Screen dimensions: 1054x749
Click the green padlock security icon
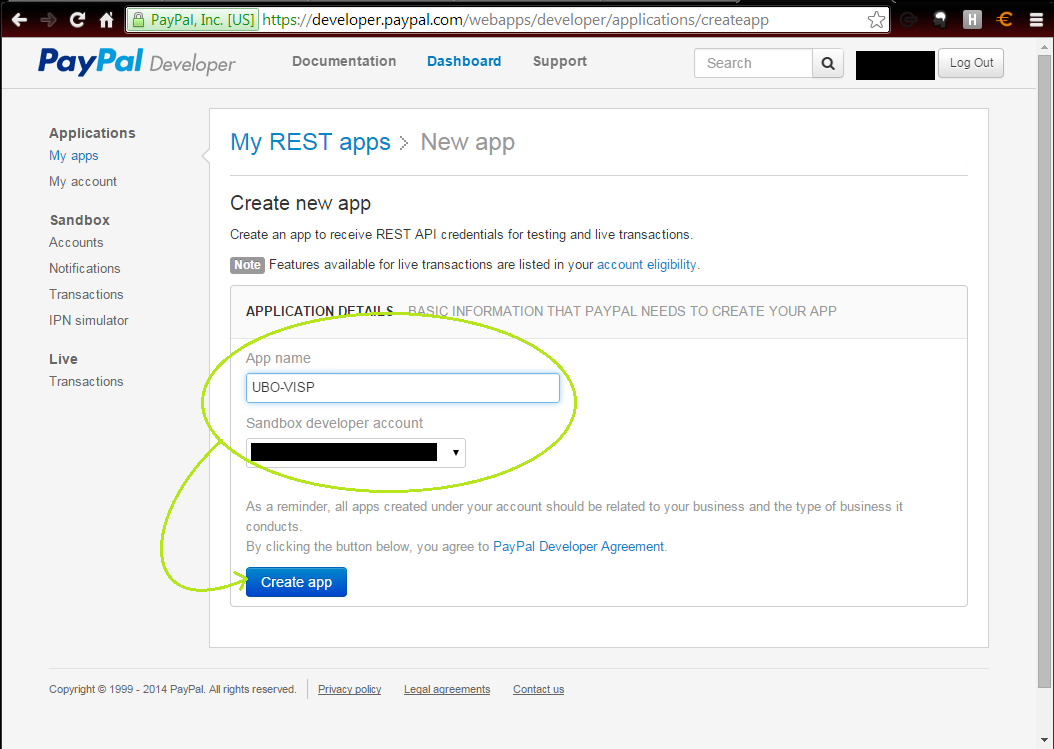(138, 20)
